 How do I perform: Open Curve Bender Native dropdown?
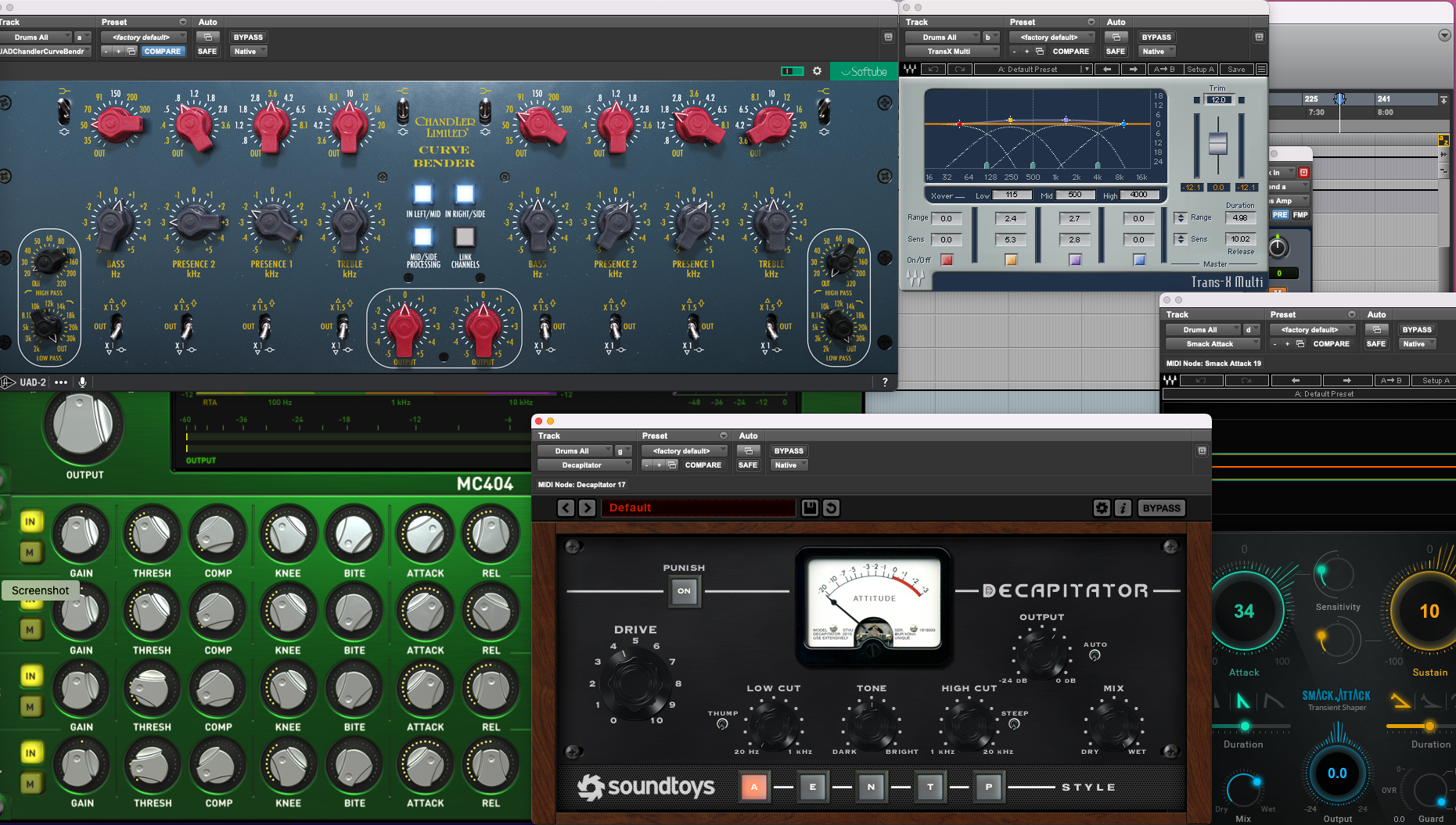249,51
